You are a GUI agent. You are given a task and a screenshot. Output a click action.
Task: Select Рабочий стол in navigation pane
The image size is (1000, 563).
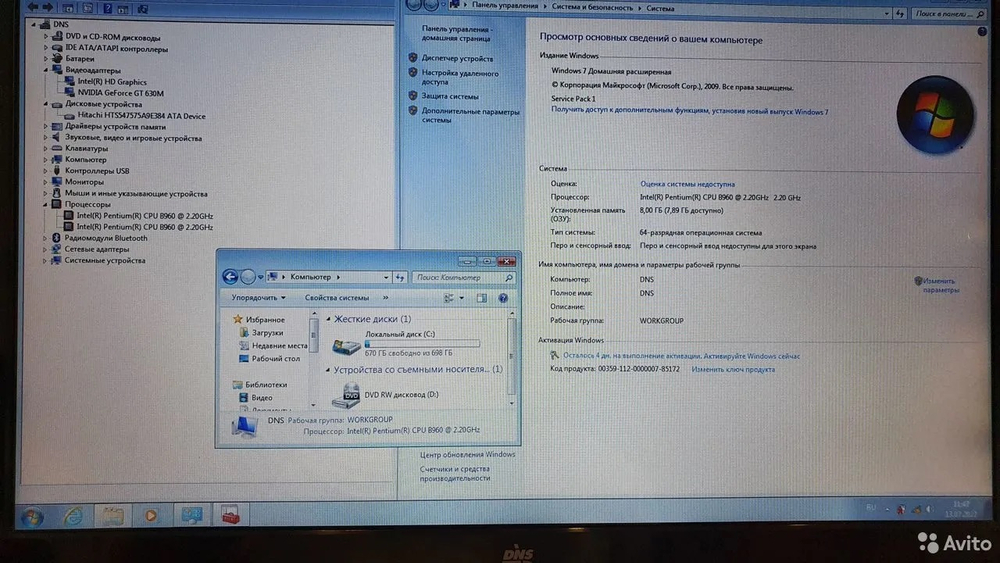click(x=276, y=359)
